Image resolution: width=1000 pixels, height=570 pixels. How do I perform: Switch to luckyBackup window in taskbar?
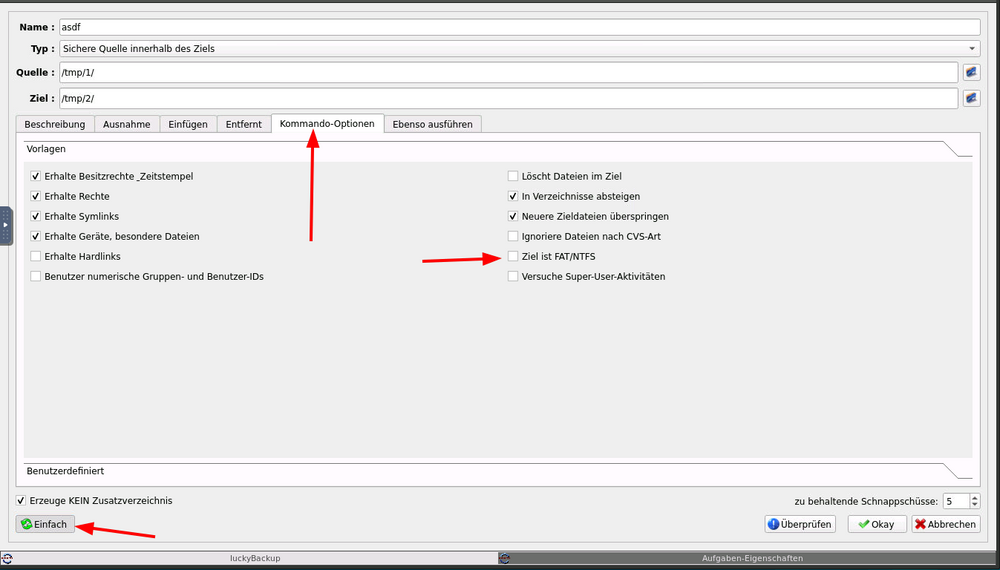249,559
